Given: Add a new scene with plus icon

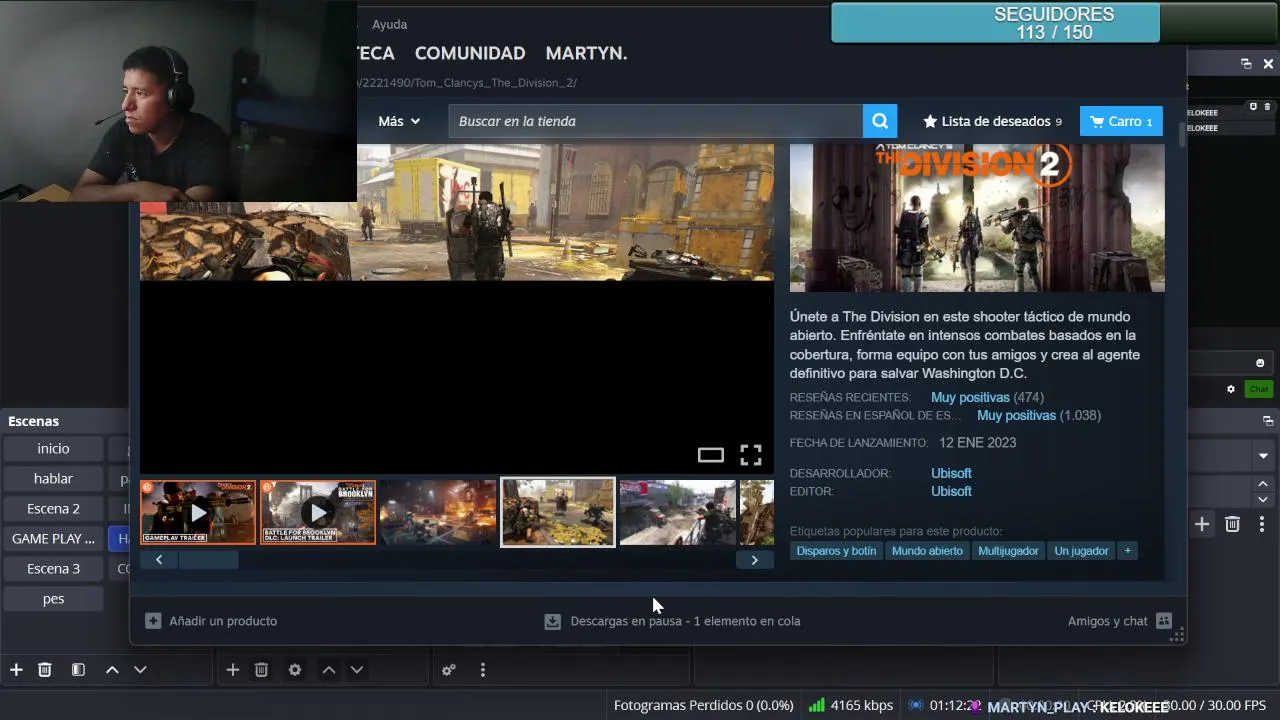Looking at the screenshot, I should click(16, 670).
